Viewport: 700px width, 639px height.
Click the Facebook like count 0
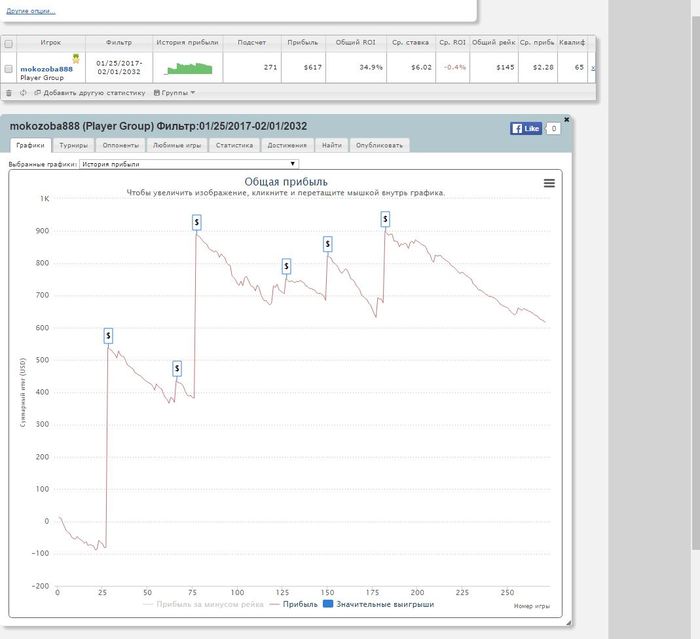pyautogui.click(x=554, y=129)
